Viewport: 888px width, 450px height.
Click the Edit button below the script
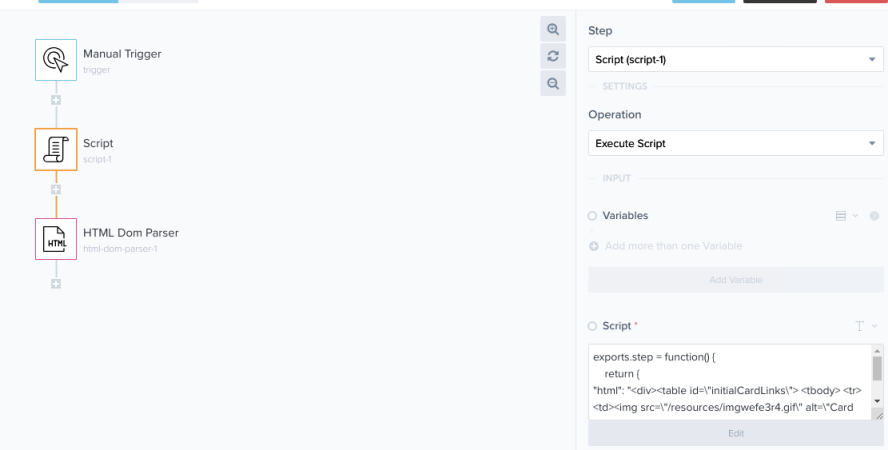click(735, 433)
